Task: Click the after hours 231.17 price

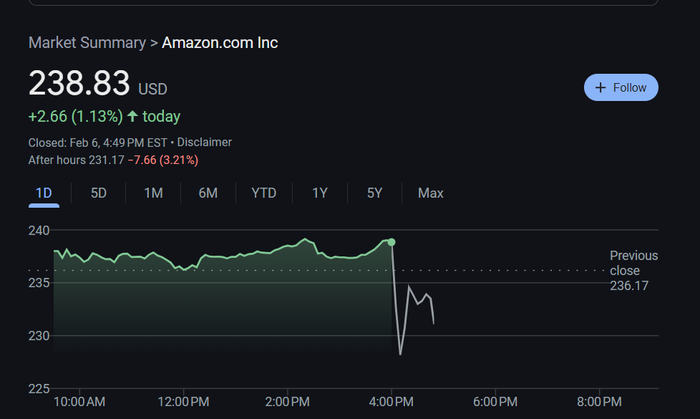Action: (x=106, y=160)
